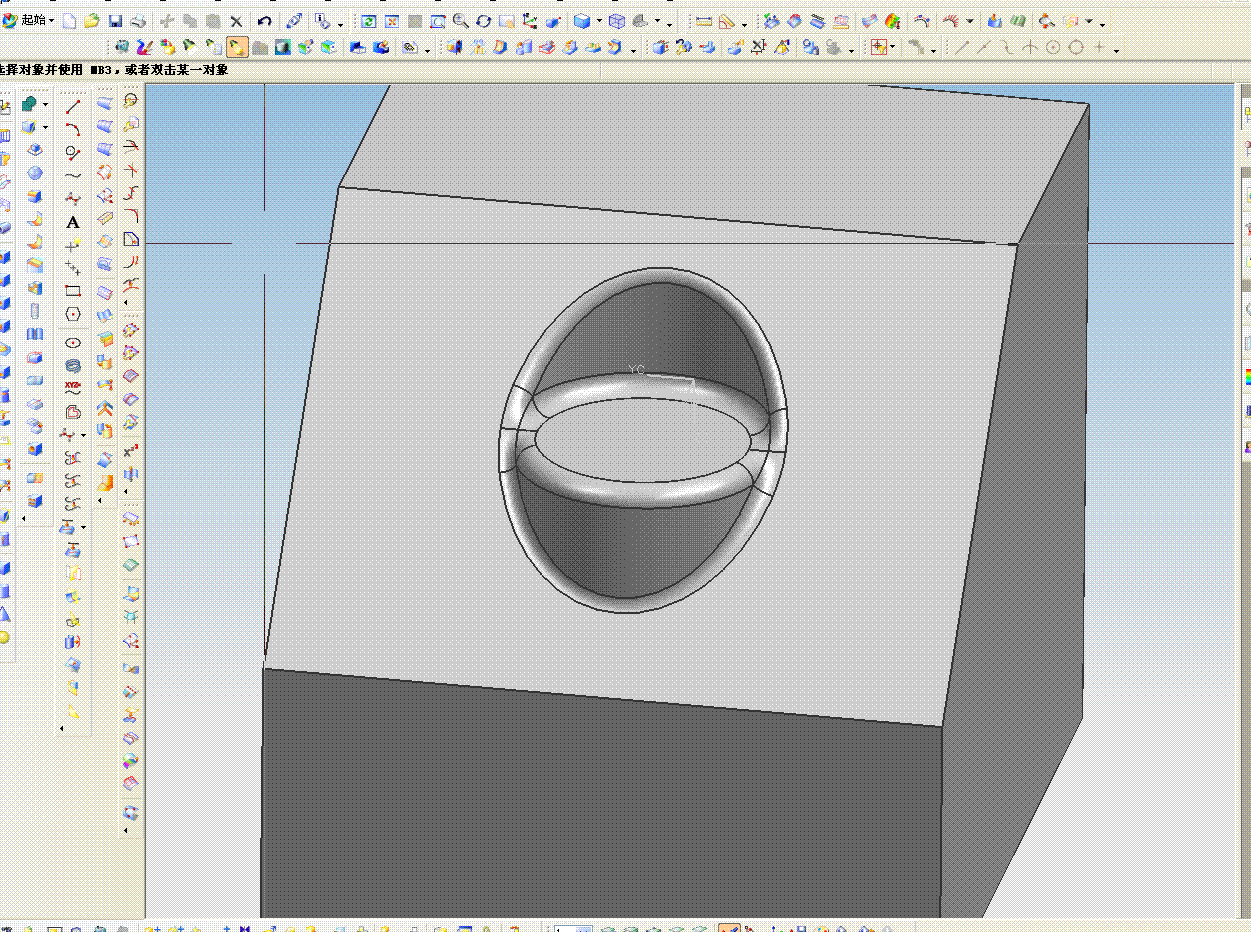Screen dimensions: 1251x932
Task: Open the measure distance tool
Action: (704, 21)
